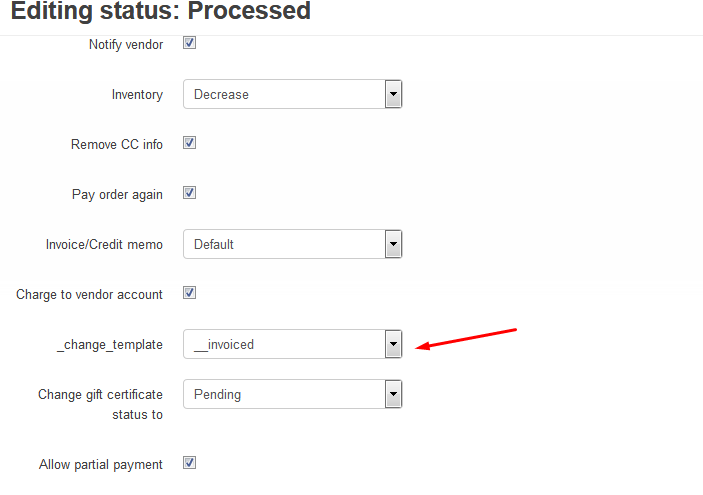Click the Pay order again label
Viewport: 703px width, 495px height.
coord(117,195)
